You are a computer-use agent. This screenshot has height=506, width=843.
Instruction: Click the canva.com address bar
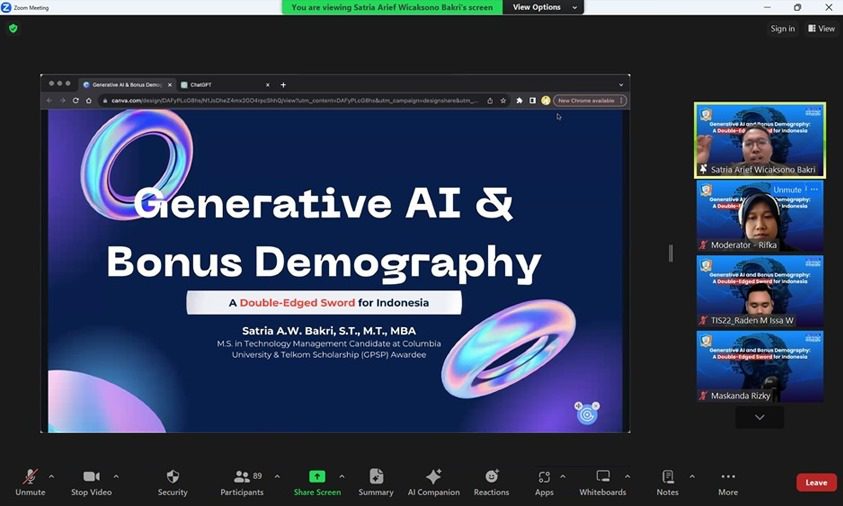pyautogui.click(x=295, y=101)
